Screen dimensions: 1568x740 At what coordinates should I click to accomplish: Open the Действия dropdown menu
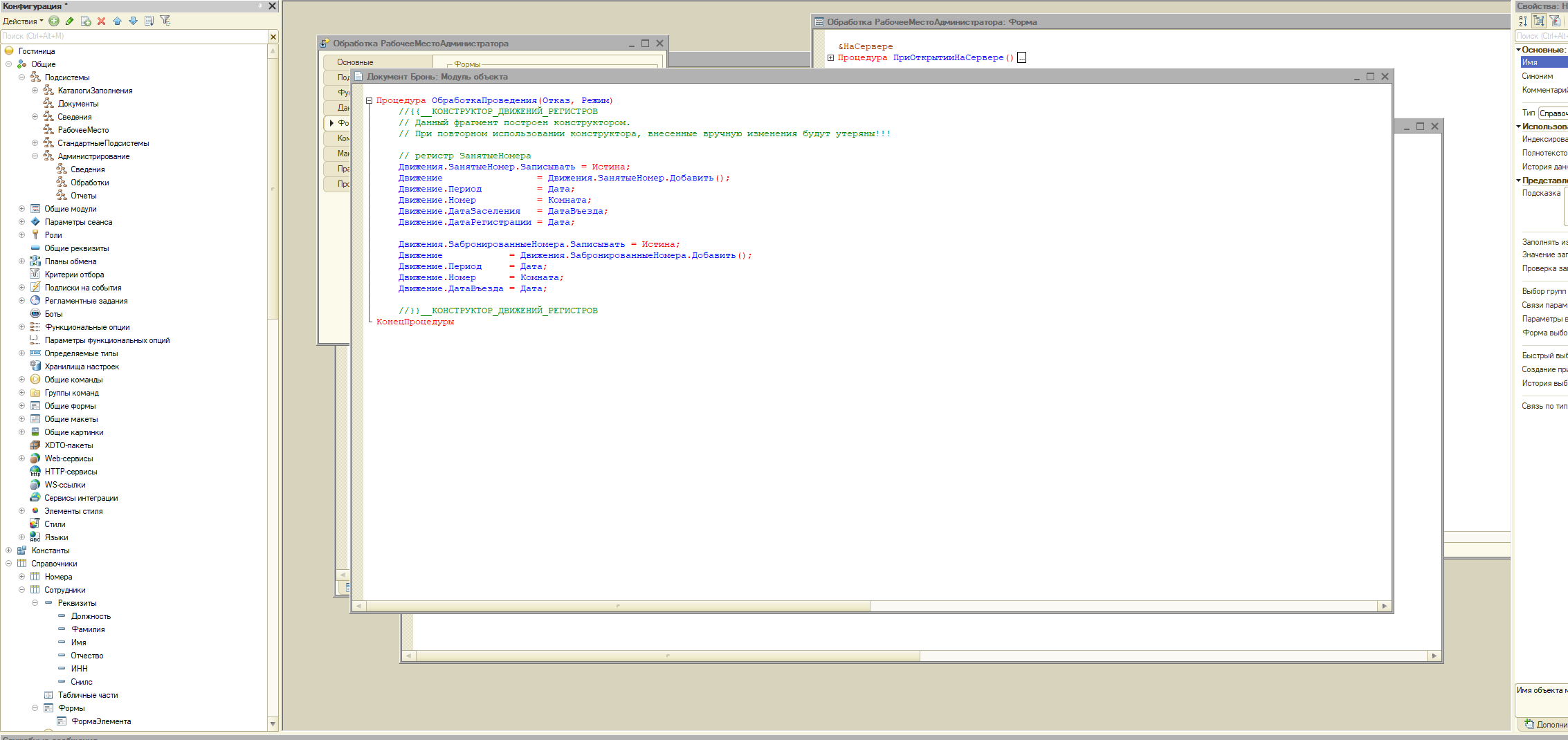[x=23, y=21]
